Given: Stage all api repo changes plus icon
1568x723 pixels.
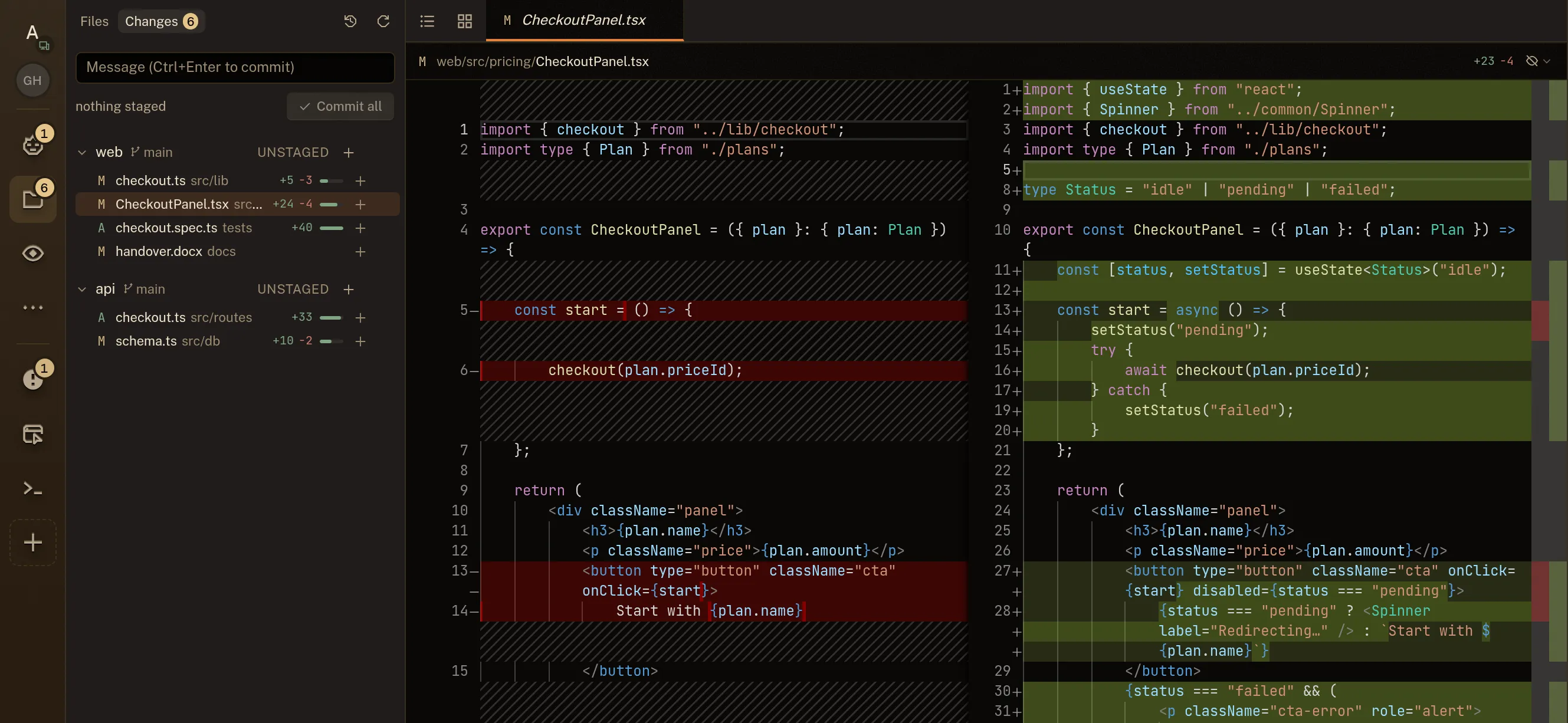Looking at the screenshot, I should pos(348,289).
